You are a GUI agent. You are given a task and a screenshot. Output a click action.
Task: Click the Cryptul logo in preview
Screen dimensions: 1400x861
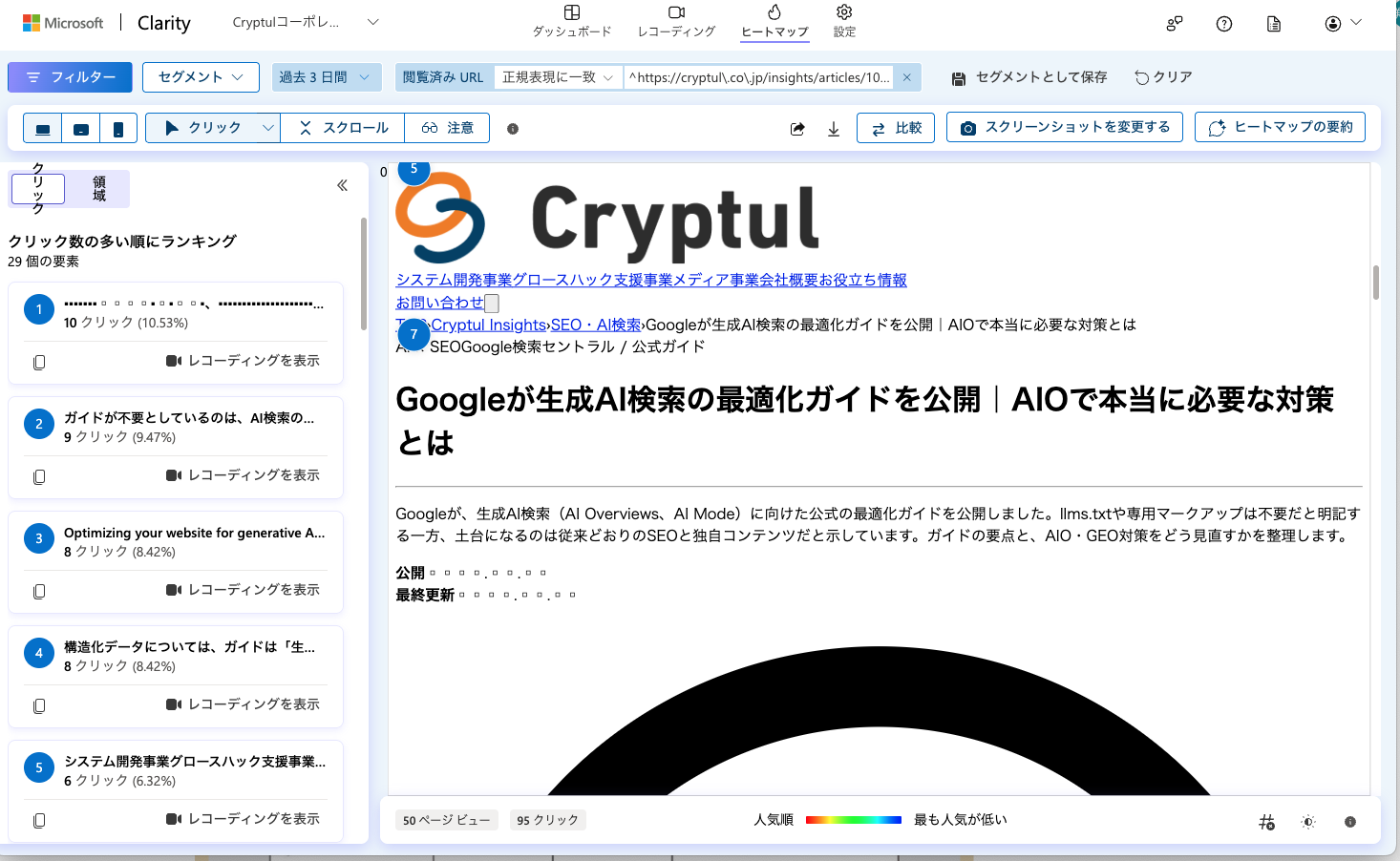tap(607, 220)
